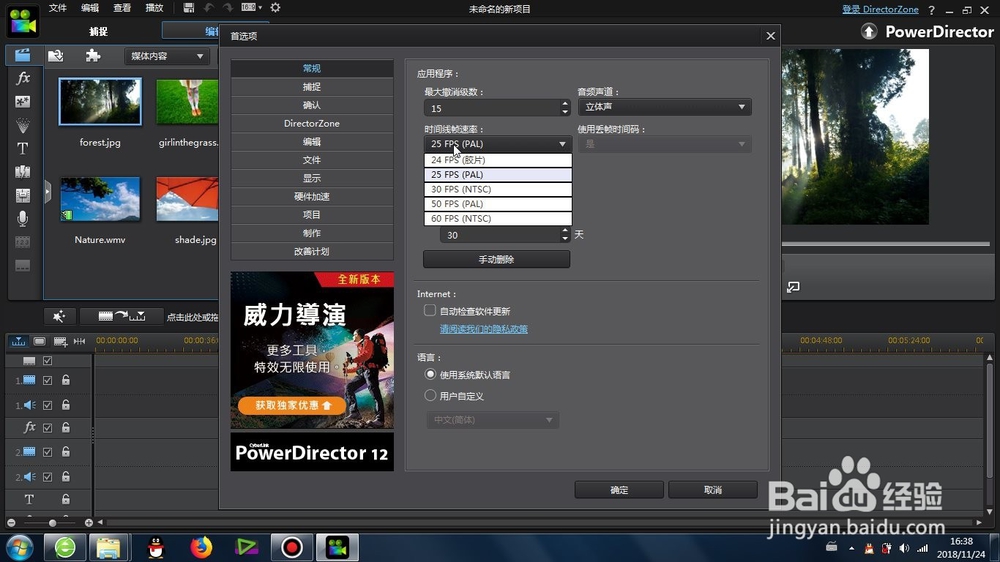Toggle video track 1 enable checkbox
Viewport: 1000px width, 562px height.
pyautogui.click(x=47, y=380)
